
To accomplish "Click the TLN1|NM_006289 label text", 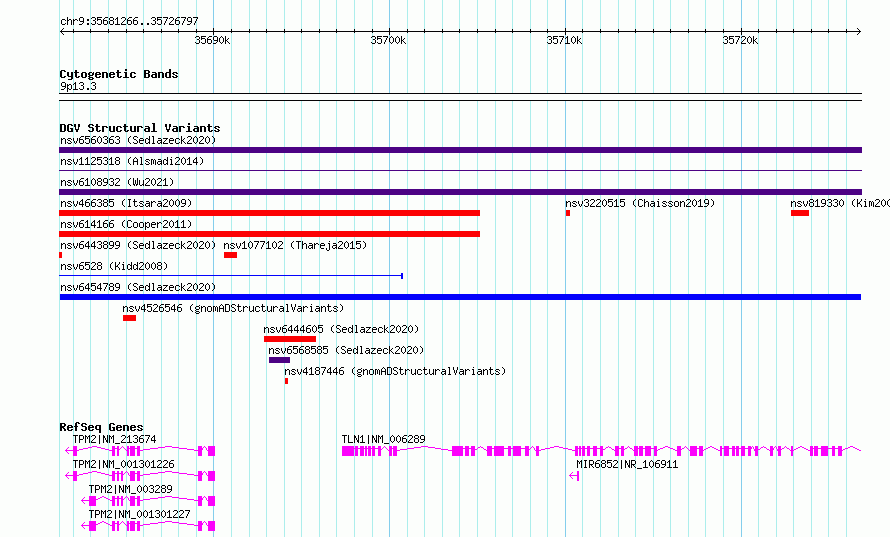I will 383,439.
